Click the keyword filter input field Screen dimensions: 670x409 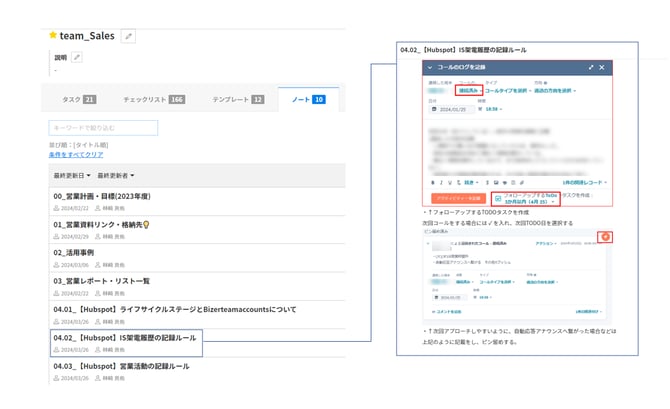[103, 128]
